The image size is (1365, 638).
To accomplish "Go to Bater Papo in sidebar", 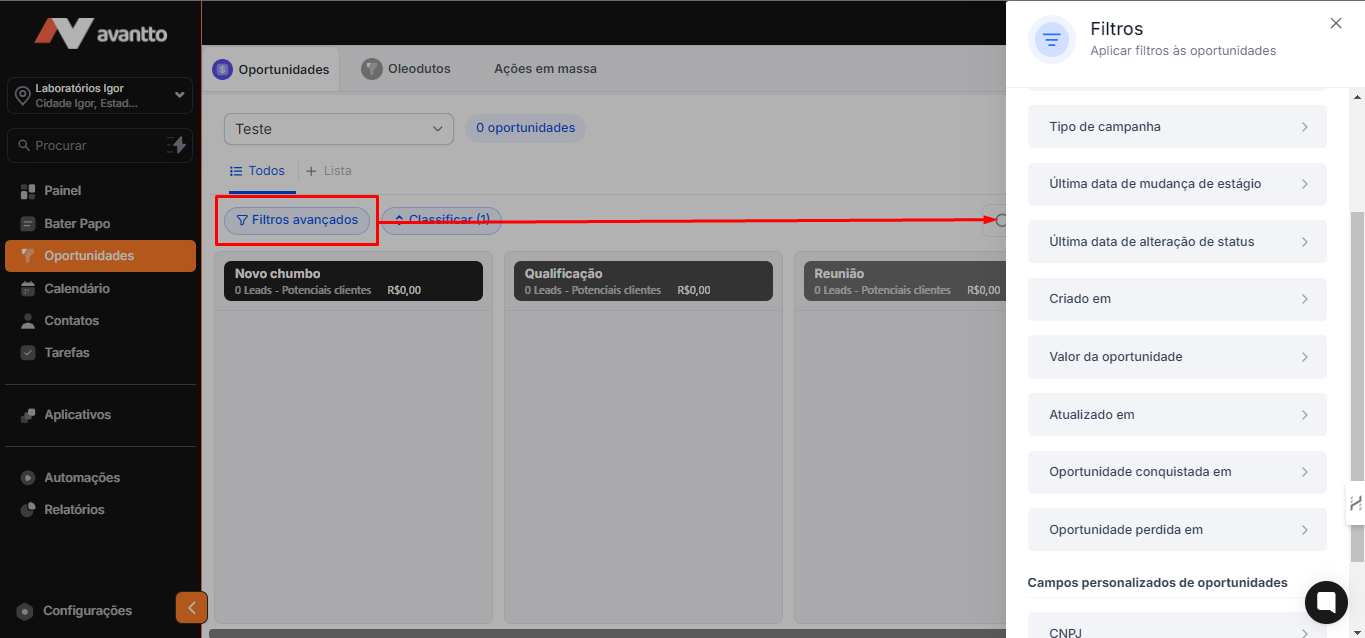I will [77, 224].
